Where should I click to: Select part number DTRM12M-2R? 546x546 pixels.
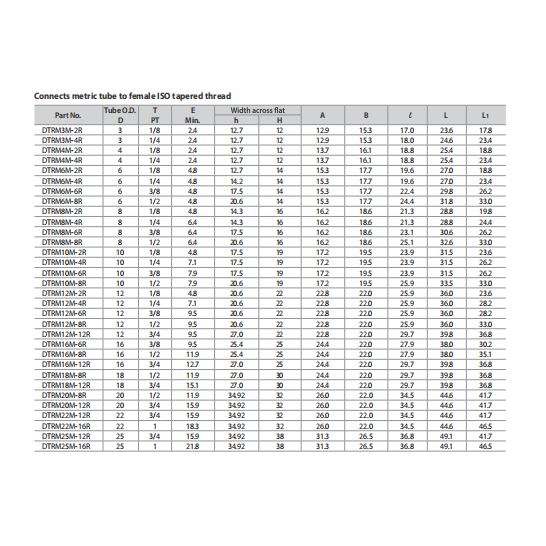tap(64, 294)
